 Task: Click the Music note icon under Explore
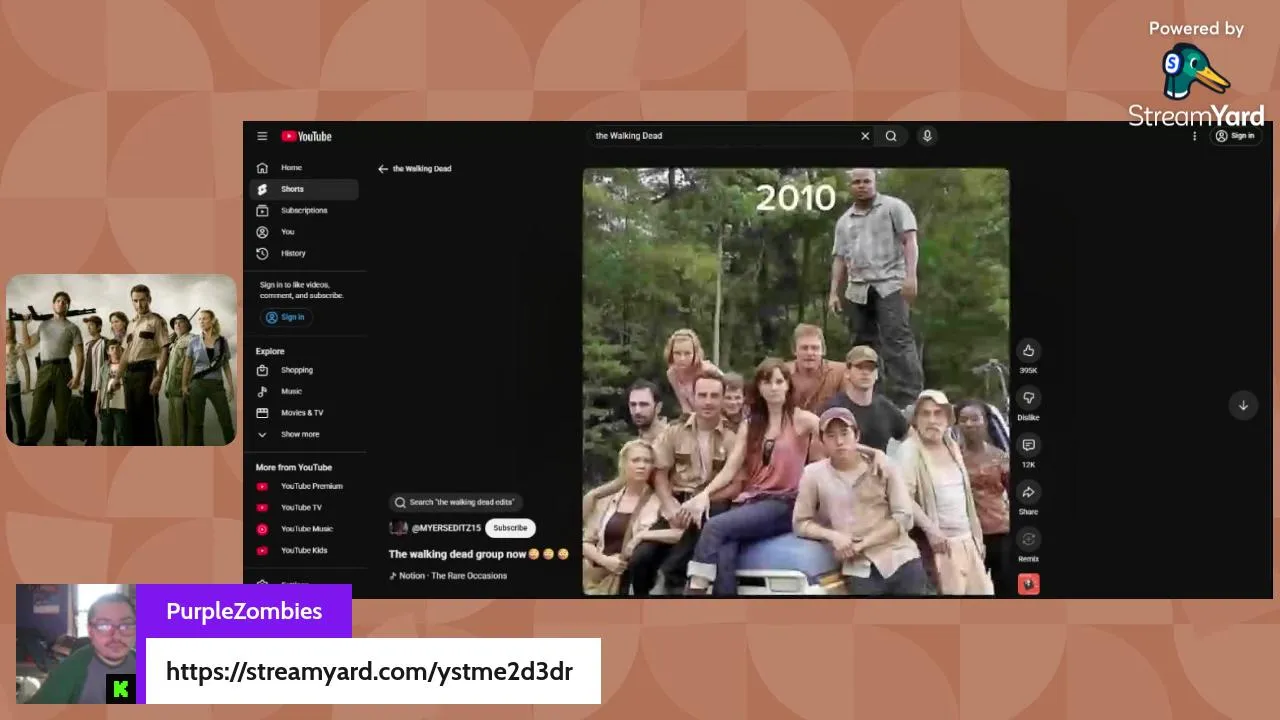pos(262,391)
